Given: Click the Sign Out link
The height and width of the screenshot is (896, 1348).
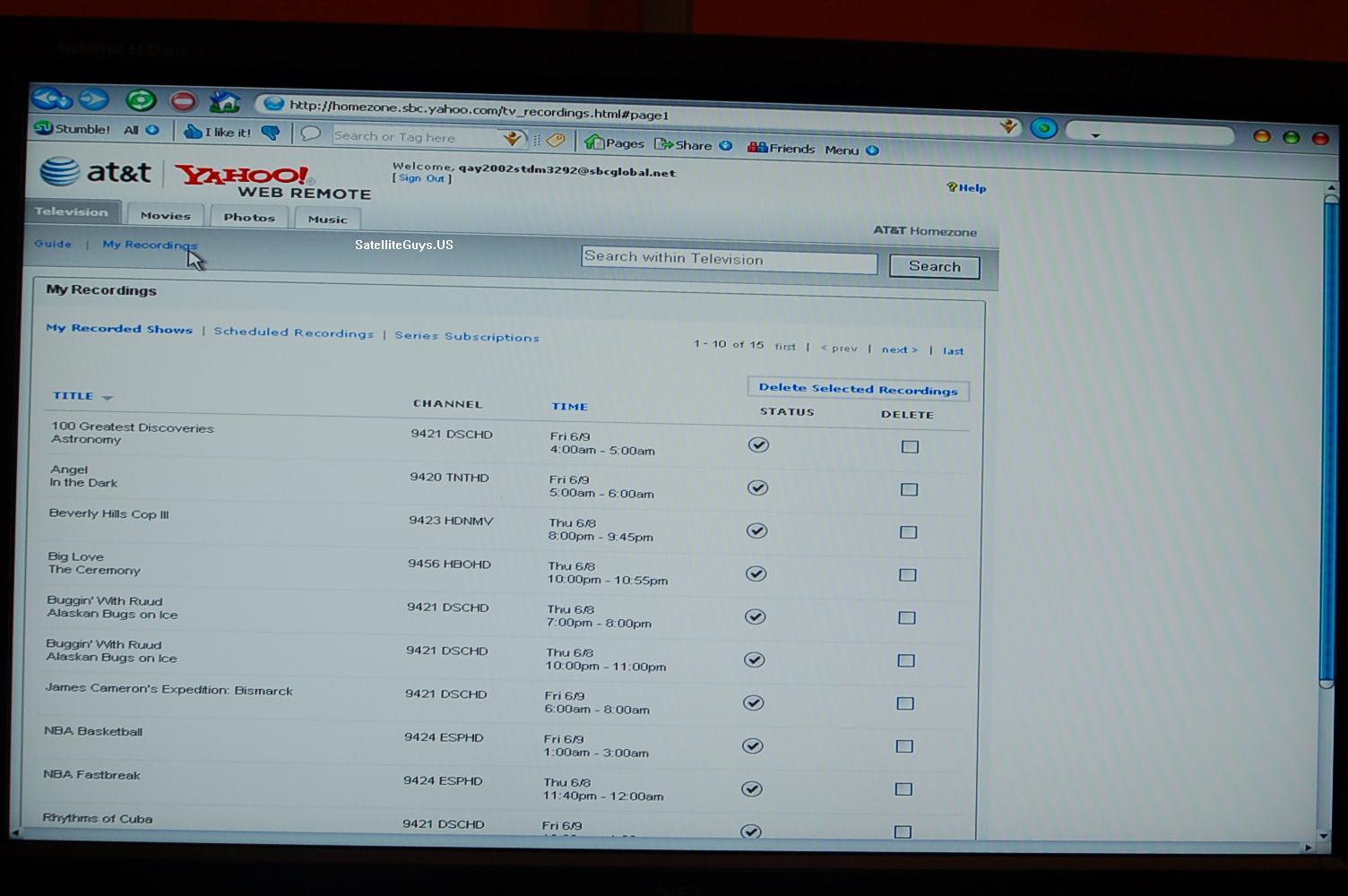Looking at the screenshot, I should (x=421, y=178).
